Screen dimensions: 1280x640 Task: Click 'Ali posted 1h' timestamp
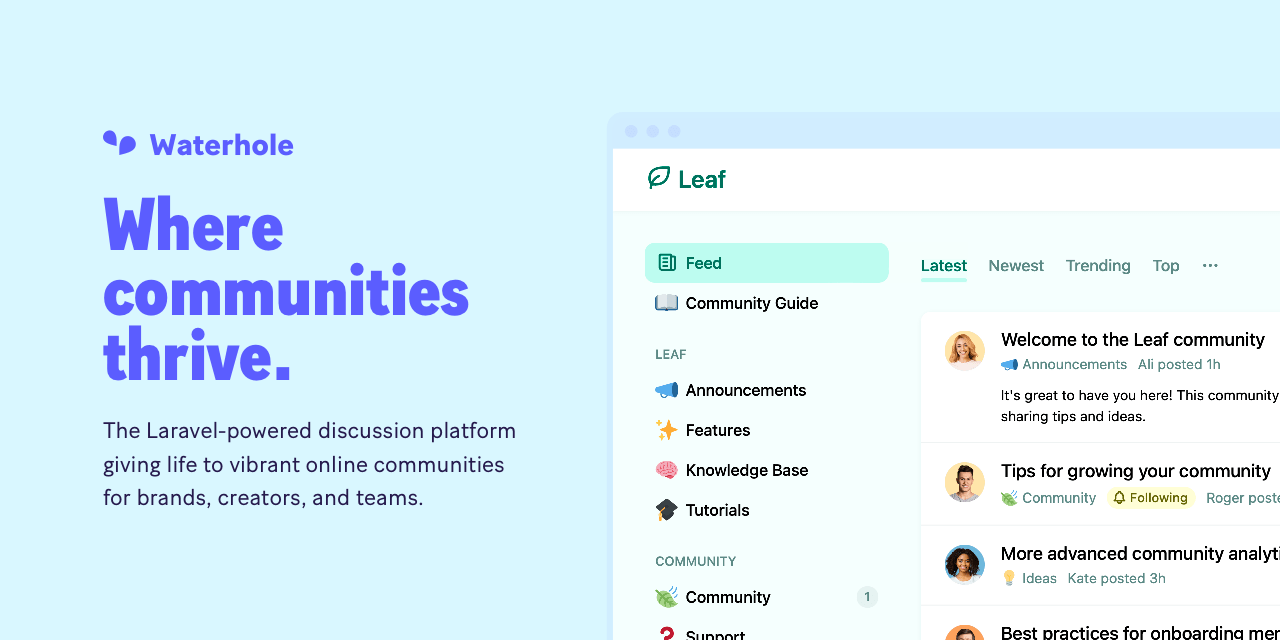point(1179,365)
